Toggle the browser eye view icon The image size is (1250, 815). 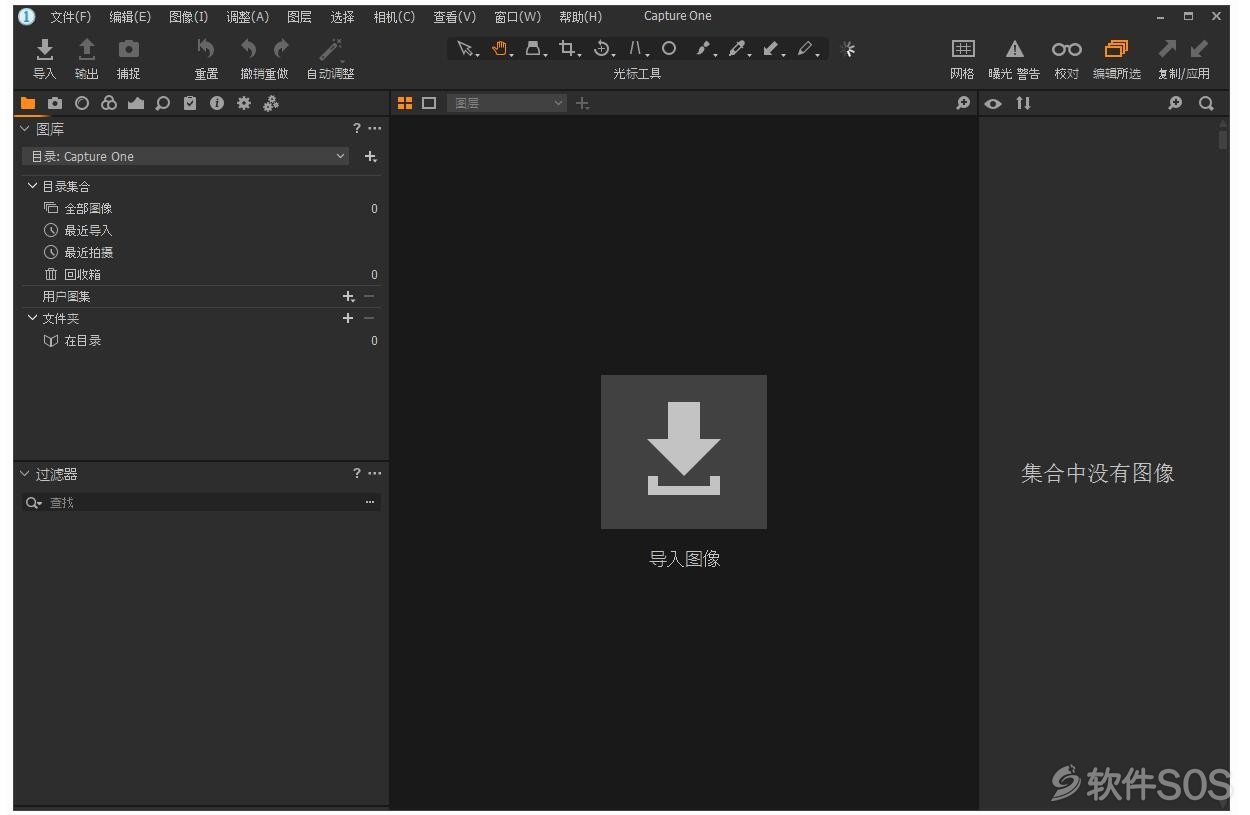click(x=993, y=103)
